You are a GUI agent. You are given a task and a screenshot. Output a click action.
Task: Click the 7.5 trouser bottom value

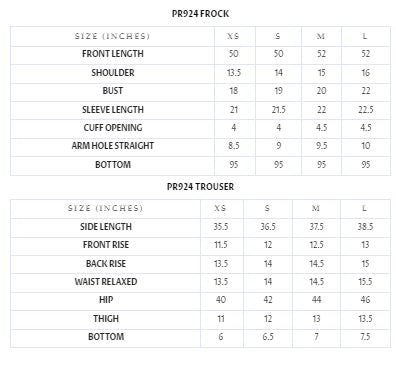tap(365, 337)
